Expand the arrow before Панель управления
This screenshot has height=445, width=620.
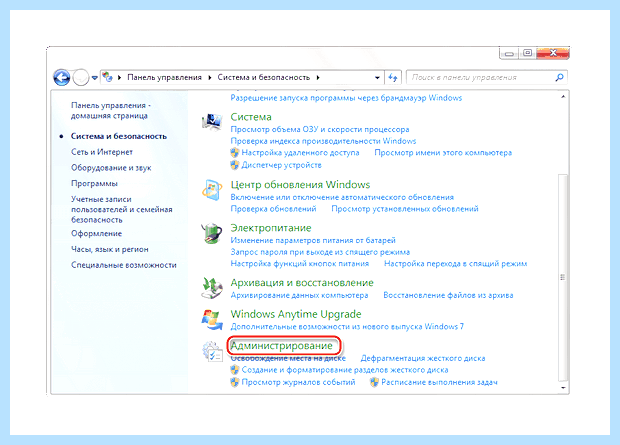[119, 78]
